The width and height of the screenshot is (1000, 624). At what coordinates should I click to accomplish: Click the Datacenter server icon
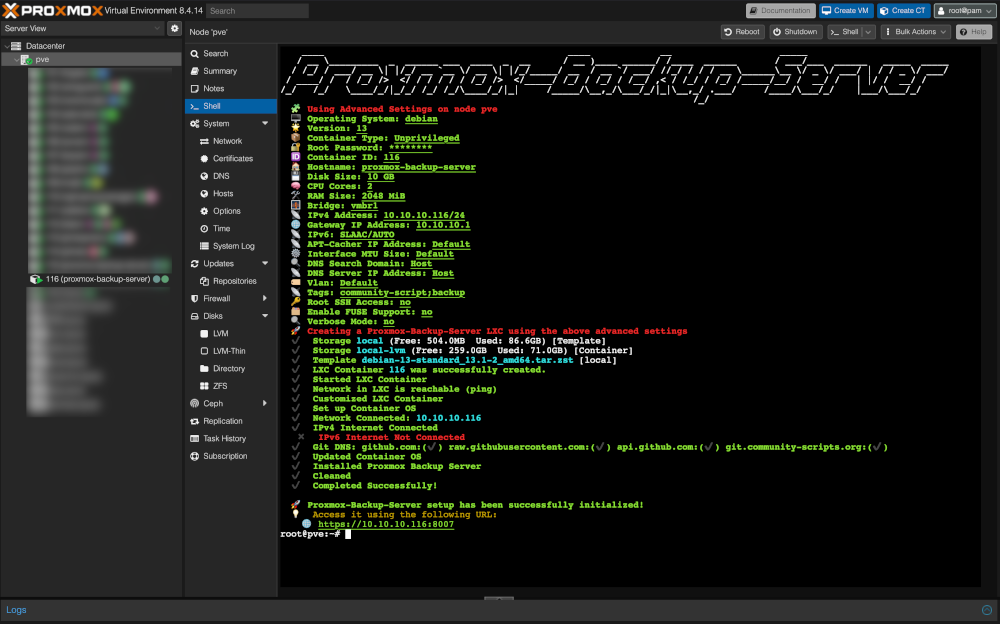pos(17,46)
